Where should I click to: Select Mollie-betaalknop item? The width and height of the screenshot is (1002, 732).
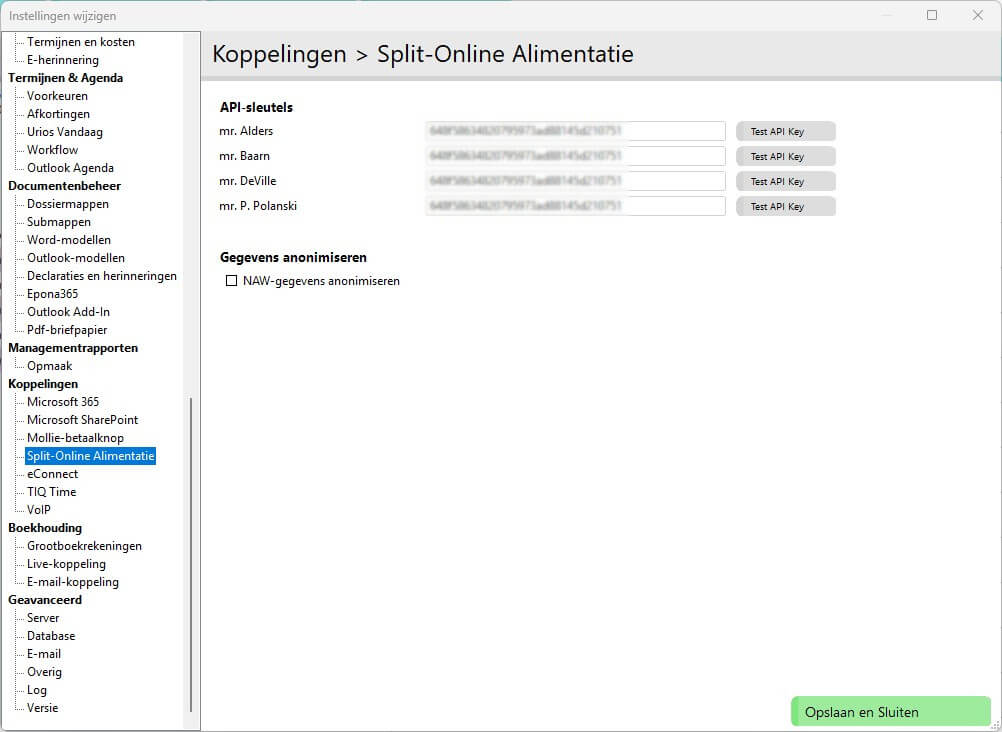tap(75, 438)
